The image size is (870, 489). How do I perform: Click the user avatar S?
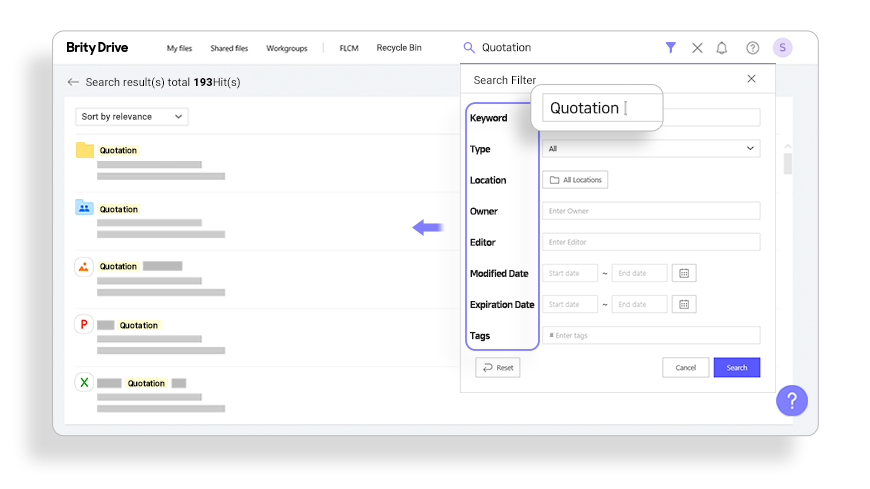[x=782, y=48]
